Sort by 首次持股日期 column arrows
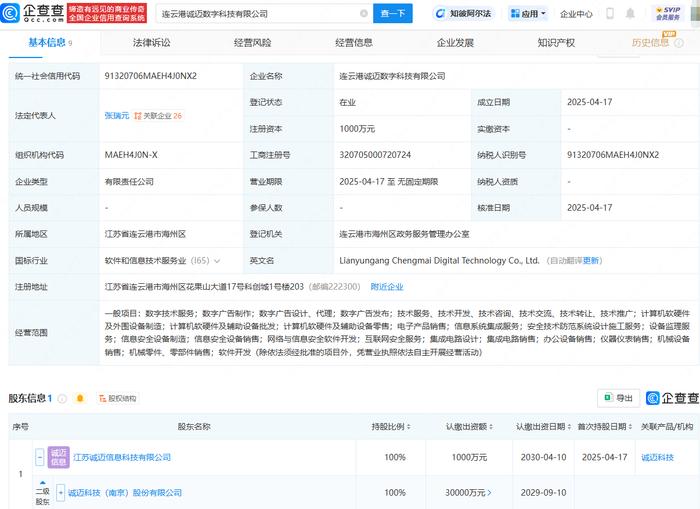The width and height of the screenshot is (700, 509). (x=630, y=427)
